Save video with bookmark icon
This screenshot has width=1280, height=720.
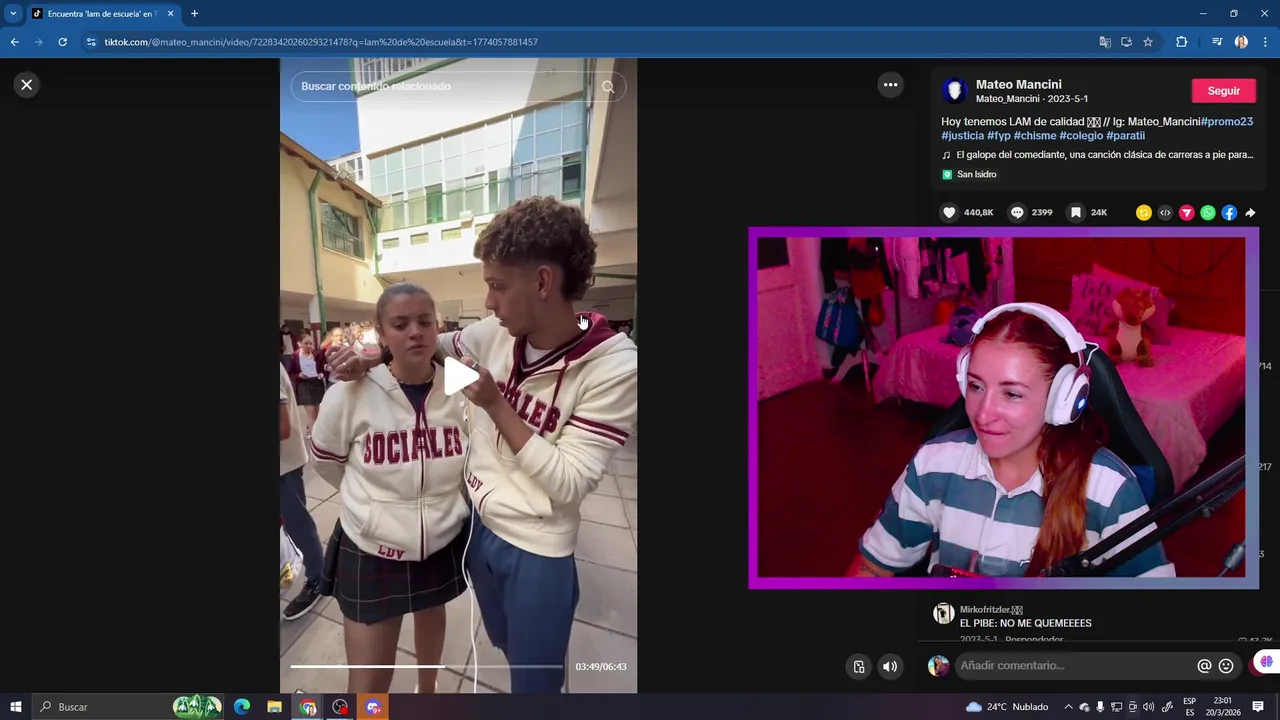click(1075, 212)
